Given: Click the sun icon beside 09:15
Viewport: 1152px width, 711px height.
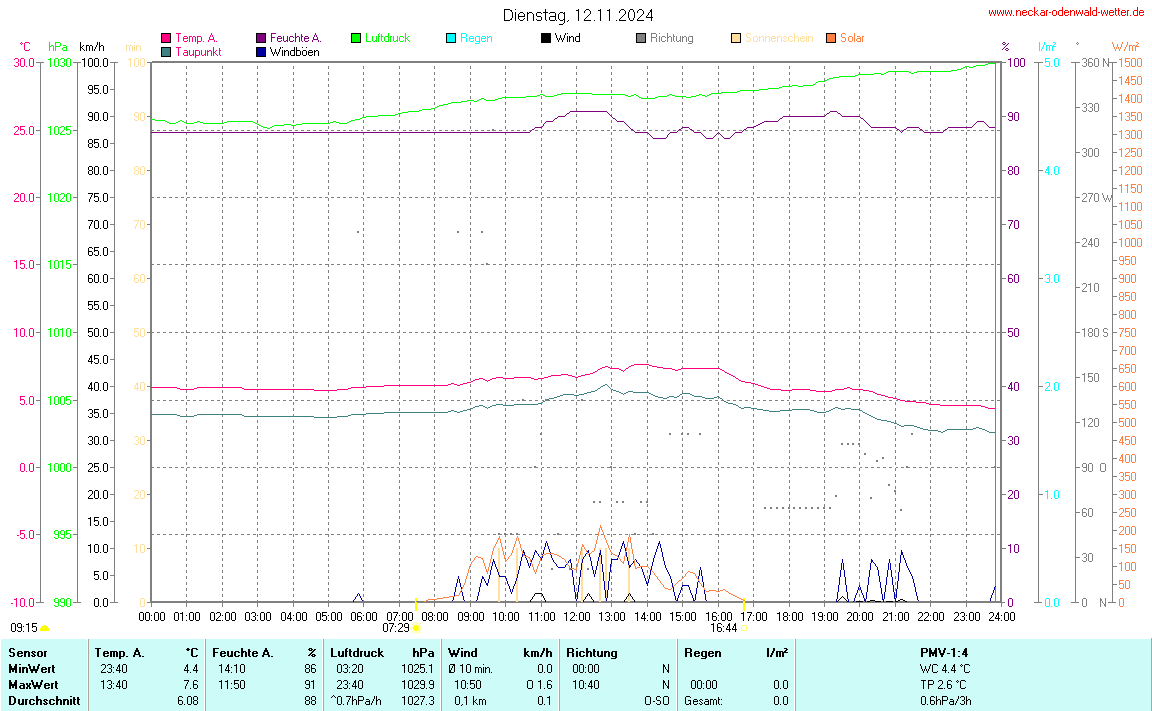Looking at the screenshot, I should coord(45,628).
